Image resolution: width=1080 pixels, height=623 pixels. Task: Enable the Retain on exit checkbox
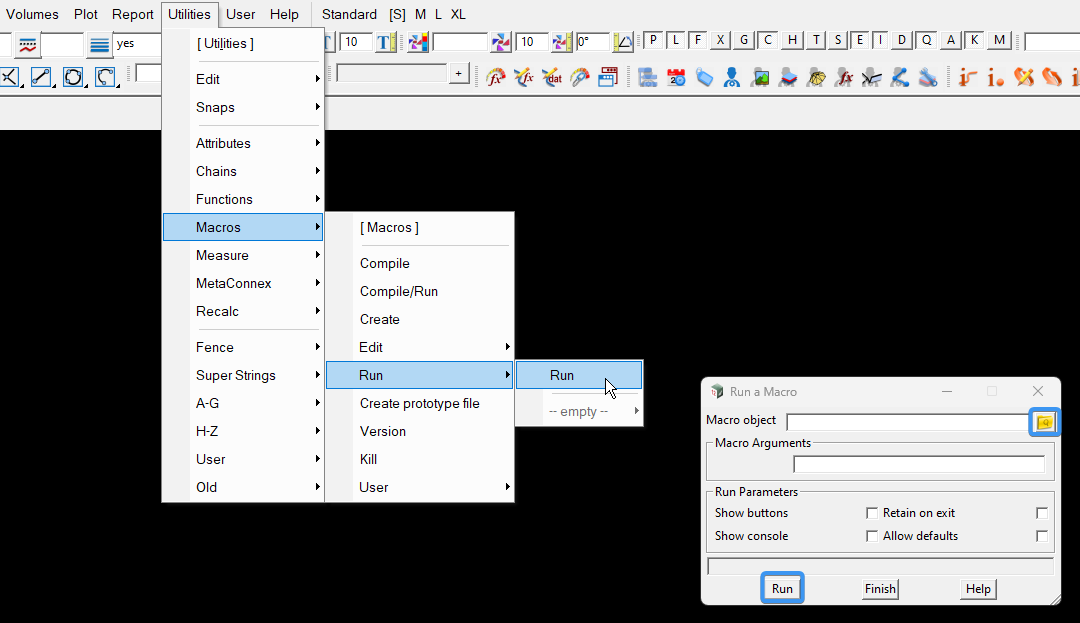1042,513
